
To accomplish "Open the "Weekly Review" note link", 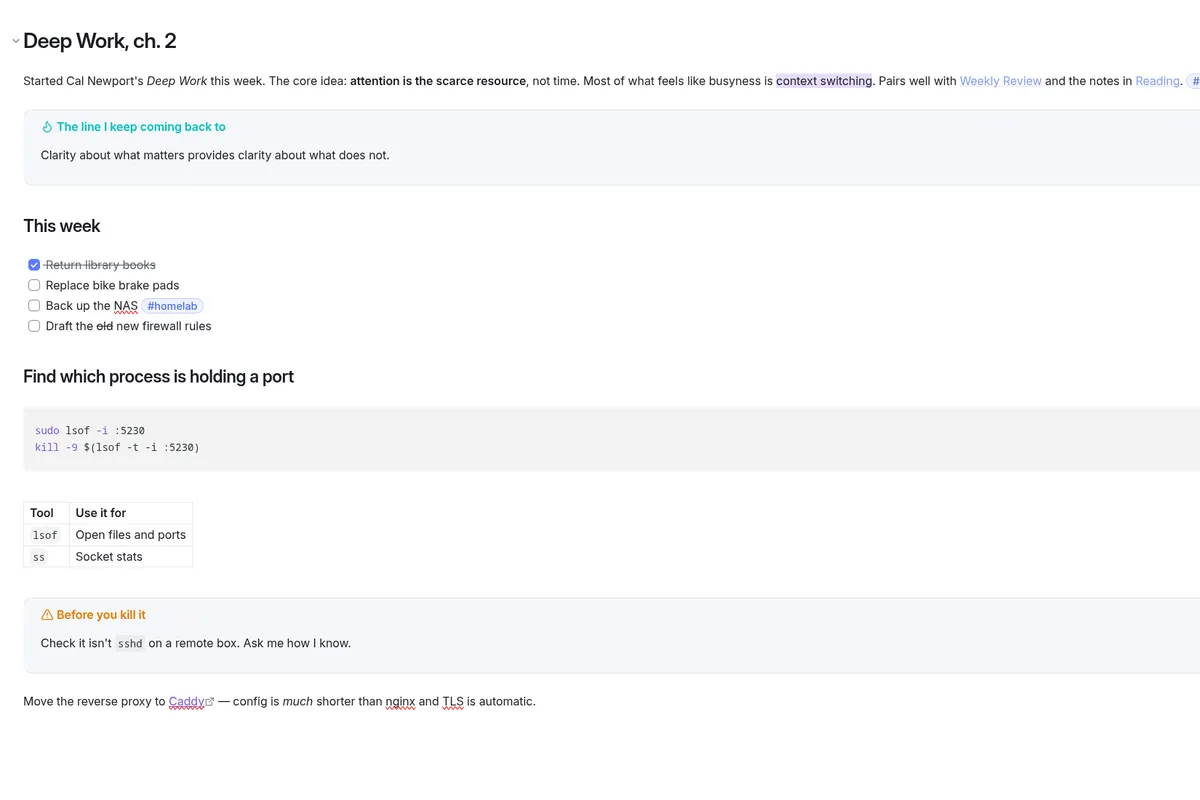I will (1000, 81).
